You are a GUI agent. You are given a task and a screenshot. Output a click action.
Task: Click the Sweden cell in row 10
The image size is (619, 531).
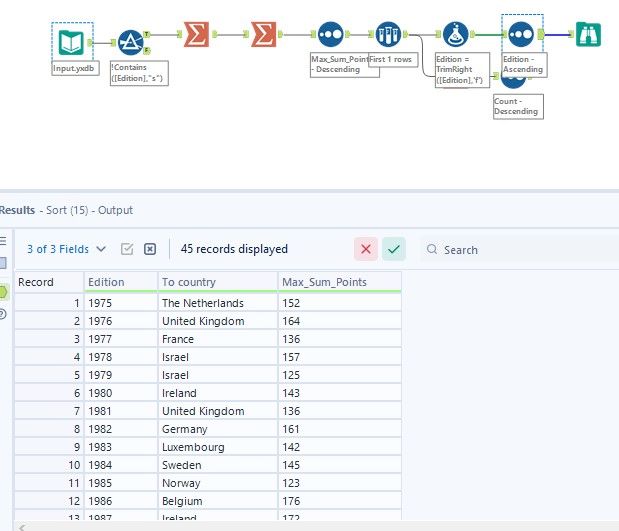[218, 465]
